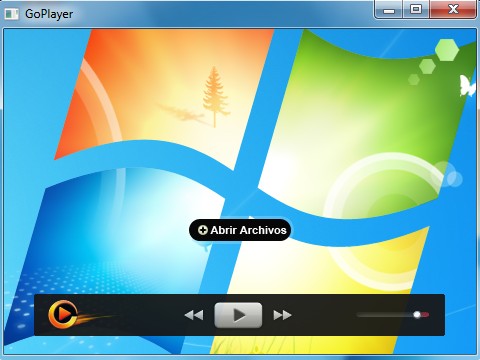Click the white volume slider knob

417,315
